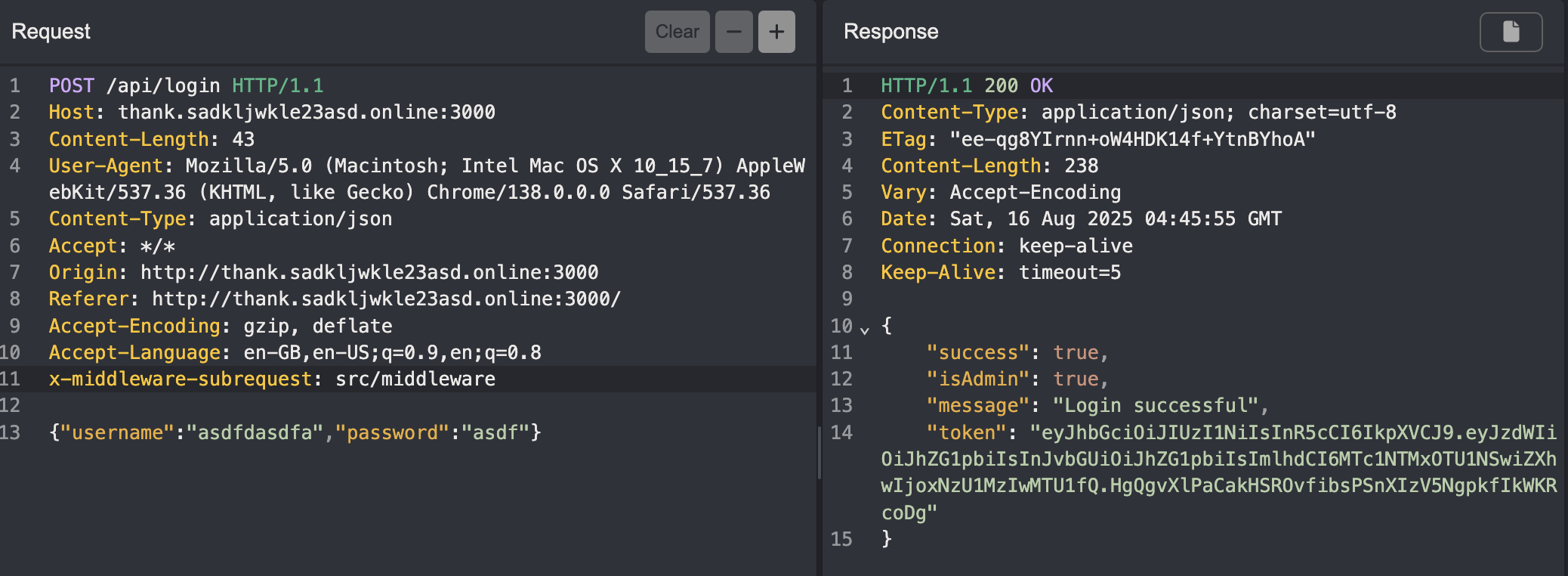Click the response Content-Type charset=utf-8 line
The width and height of the screenshot is (1568, 576).
tap(1139, 113)
